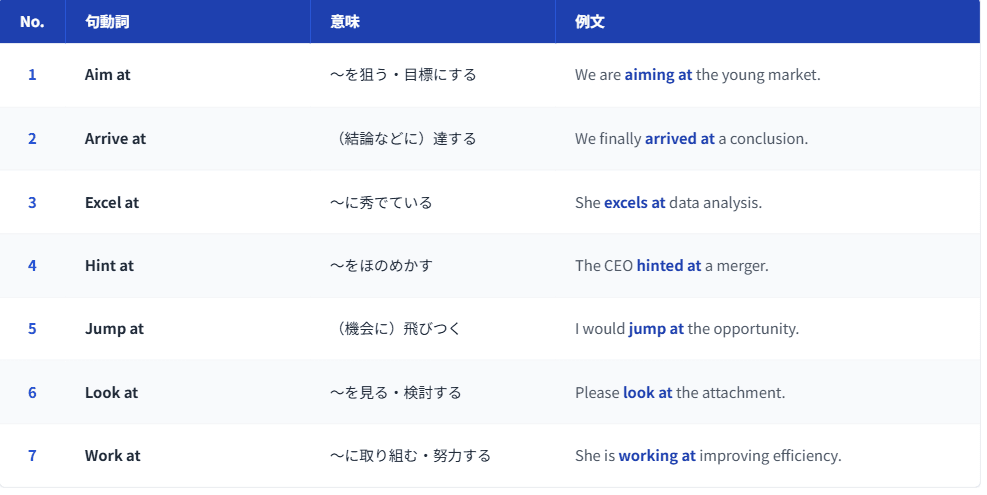Viewport: 987px width, 495px height.
Task: Select the "Arrive at" phrasal verb cell
Action: pos(115,139)
